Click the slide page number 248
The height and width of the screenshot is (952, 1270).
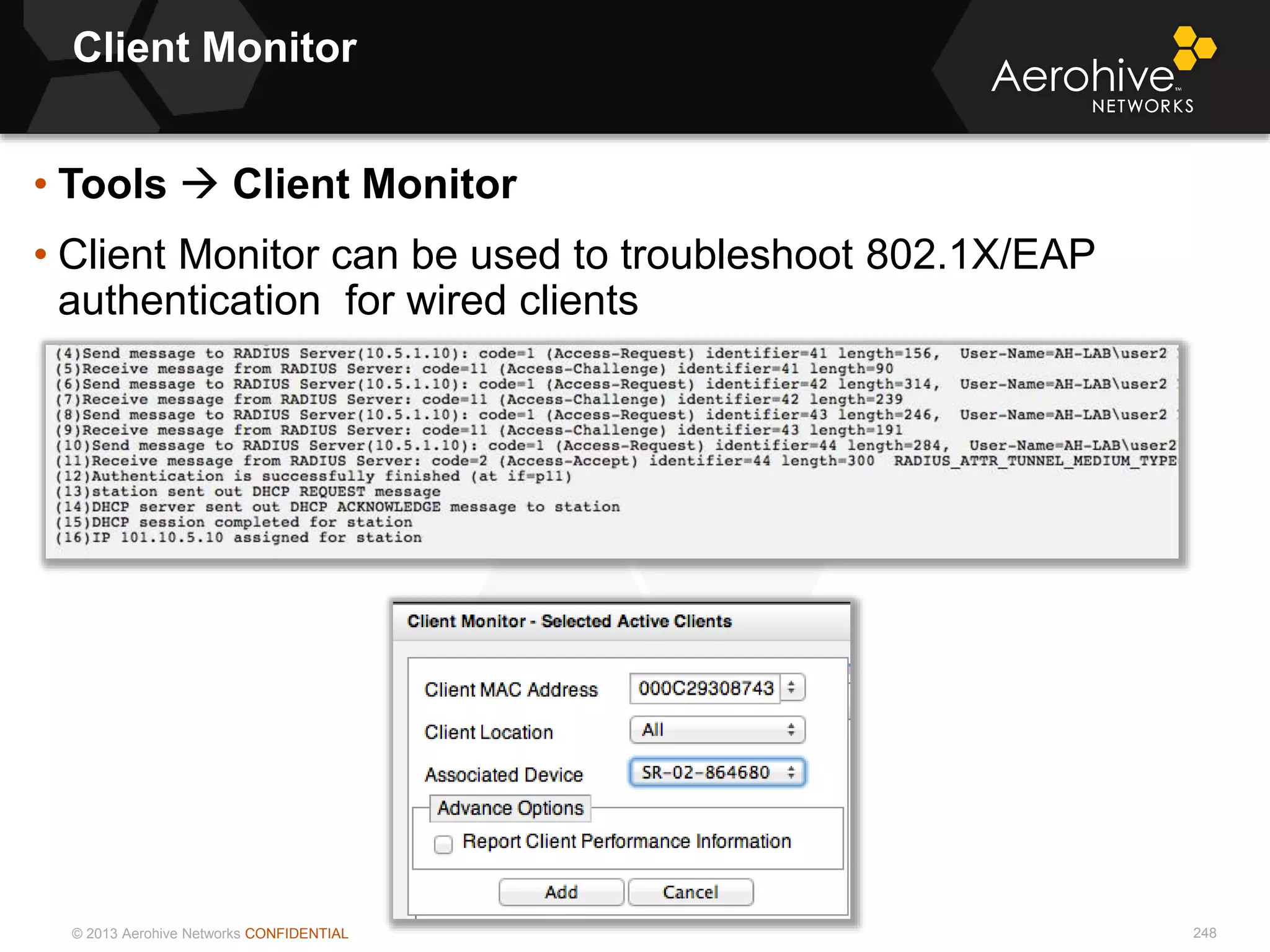[x=1204, y=933]
